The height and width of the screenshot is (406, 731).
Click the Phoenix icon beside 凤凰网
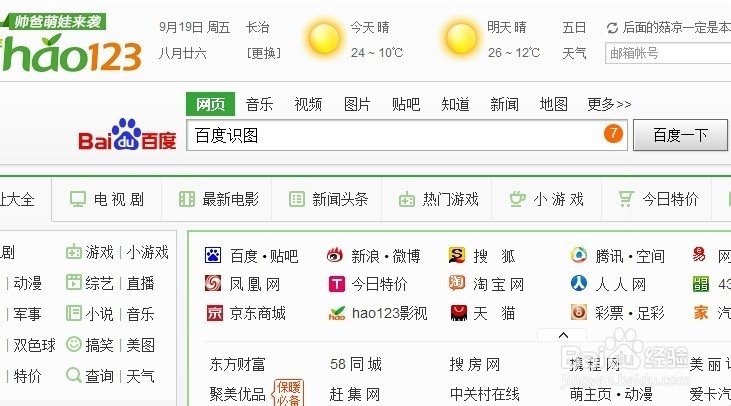point(213,283)
